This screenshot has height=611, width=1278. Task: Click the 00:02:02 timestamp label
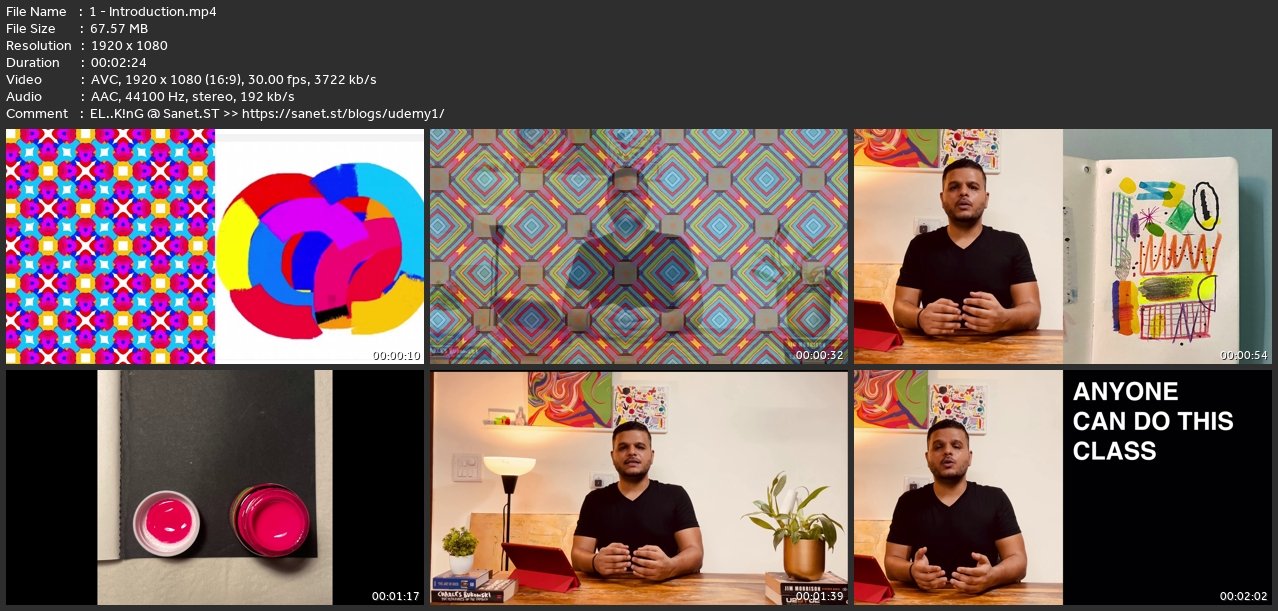[1245, 596]
